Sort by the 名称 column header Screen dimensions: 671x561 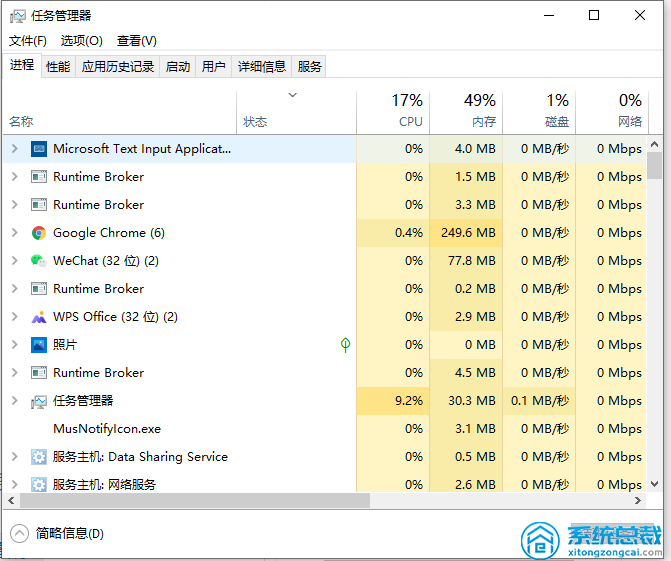[120, 113]
